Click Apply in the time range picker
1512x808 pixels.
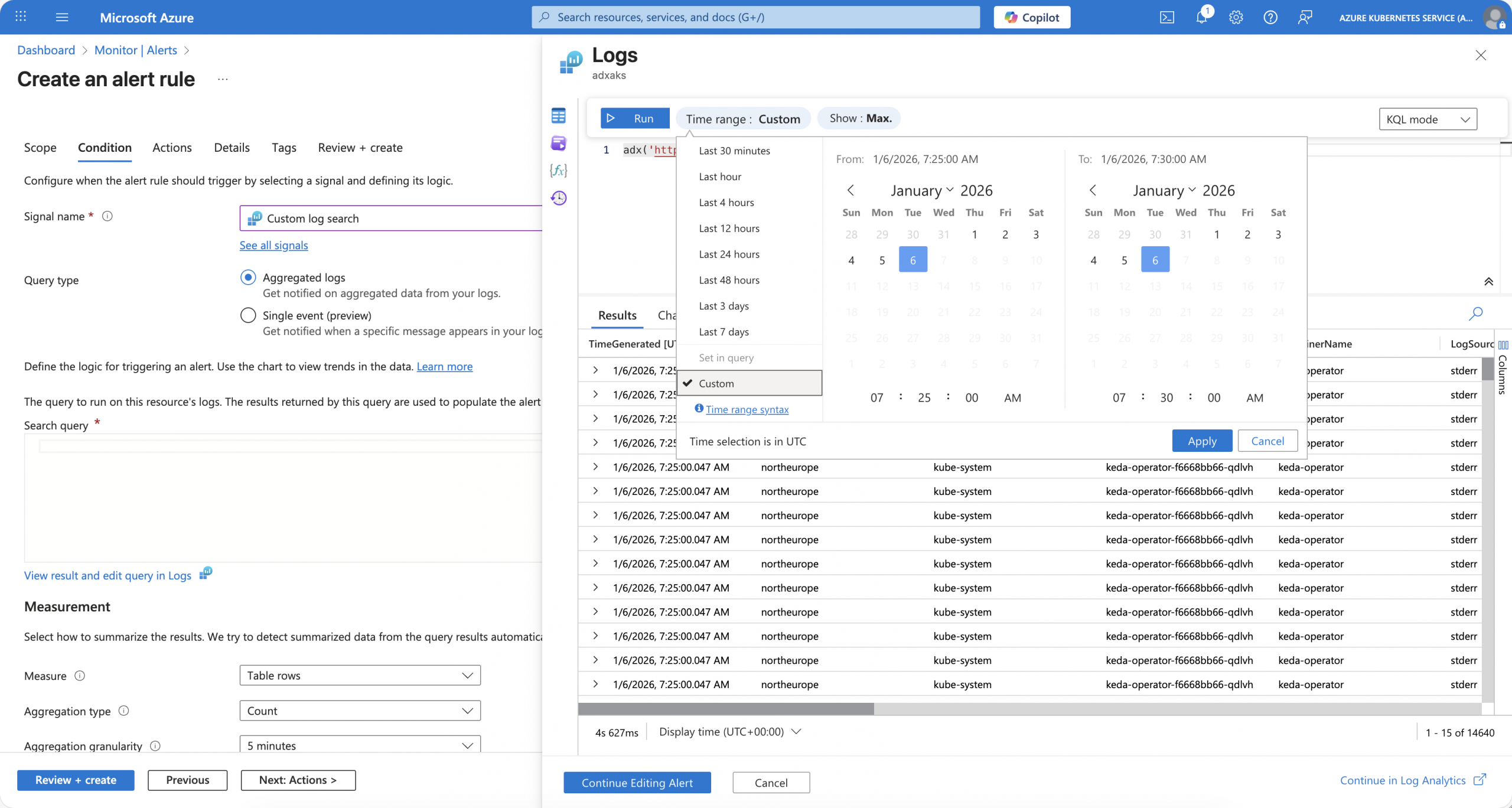pos(1201,441)
